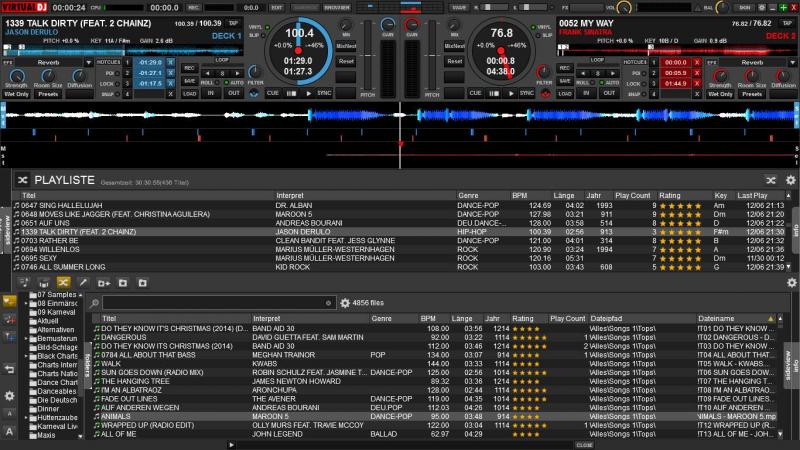Increase deck 1 loop length with the right arrow

coord(237,73)
